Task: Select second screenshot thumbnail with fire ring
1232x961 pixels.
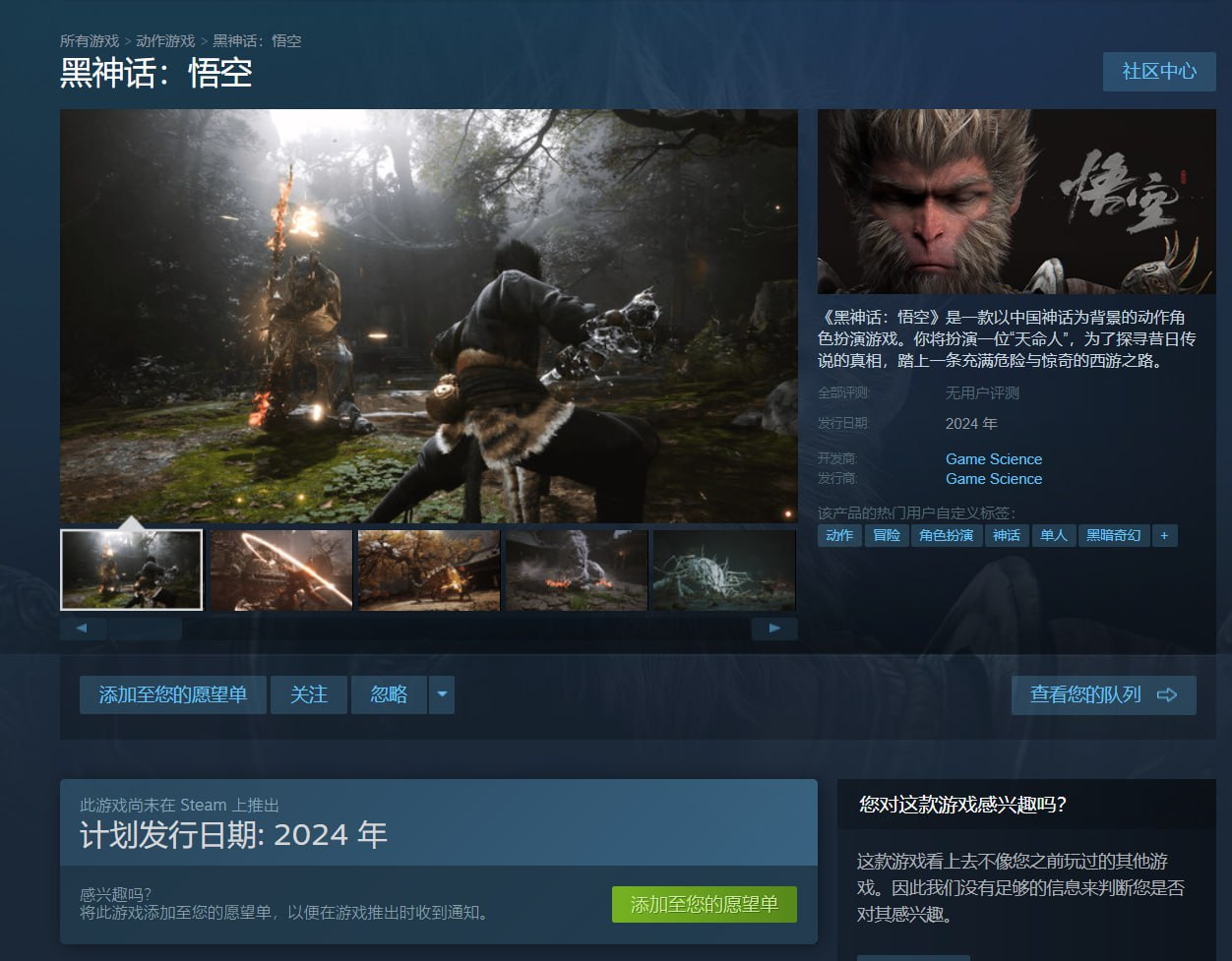Action: pos(281,571)
